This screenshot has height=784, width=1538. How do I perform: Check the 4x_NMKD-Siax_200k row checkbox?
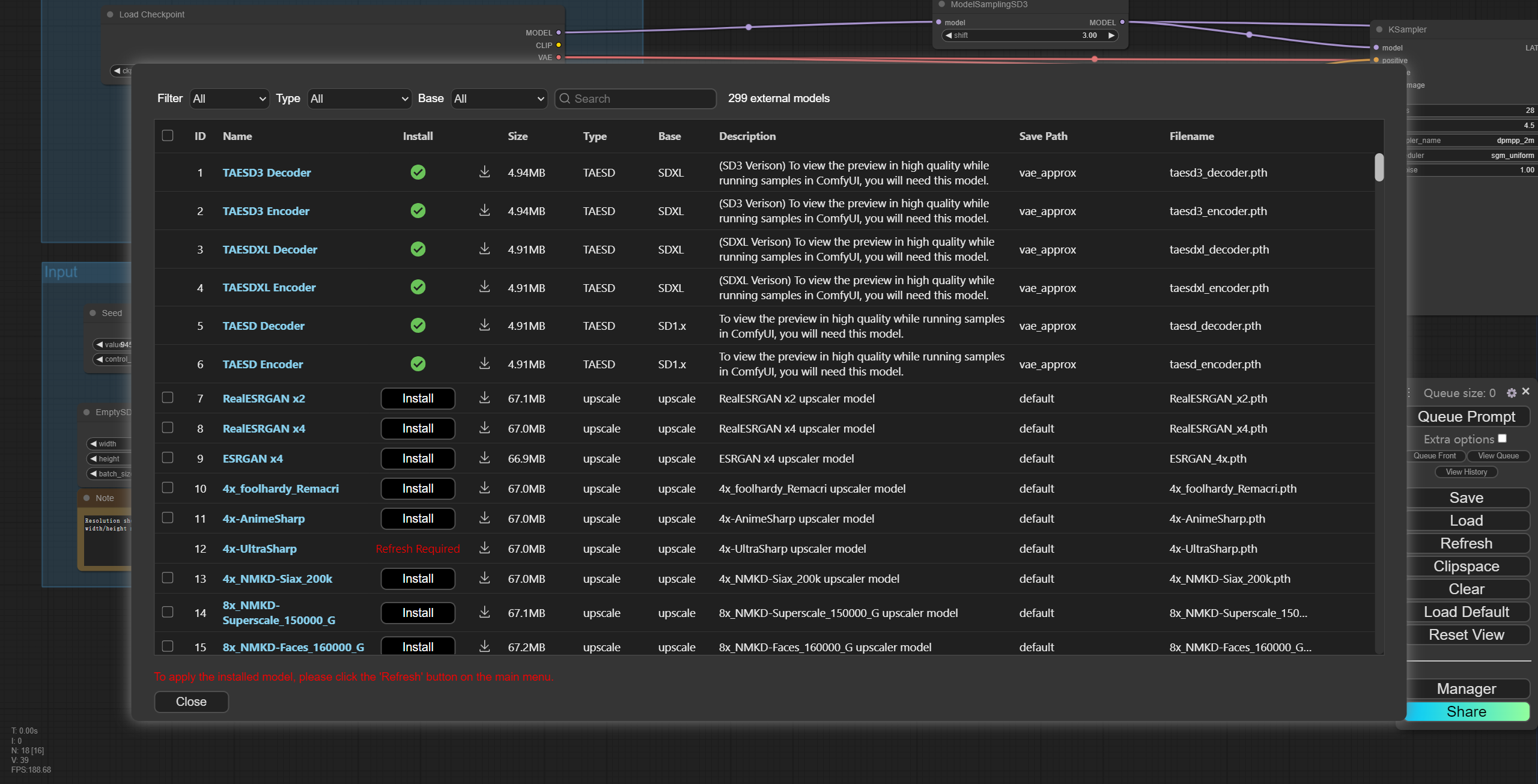pyautogui.click(x=168, y=578)
